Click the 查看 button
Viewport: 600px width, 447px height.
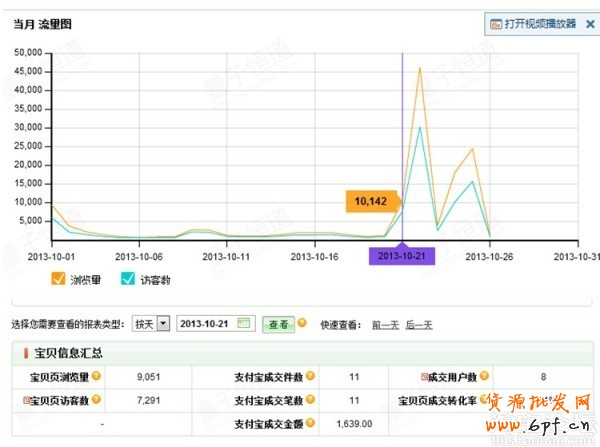(277, 324)
